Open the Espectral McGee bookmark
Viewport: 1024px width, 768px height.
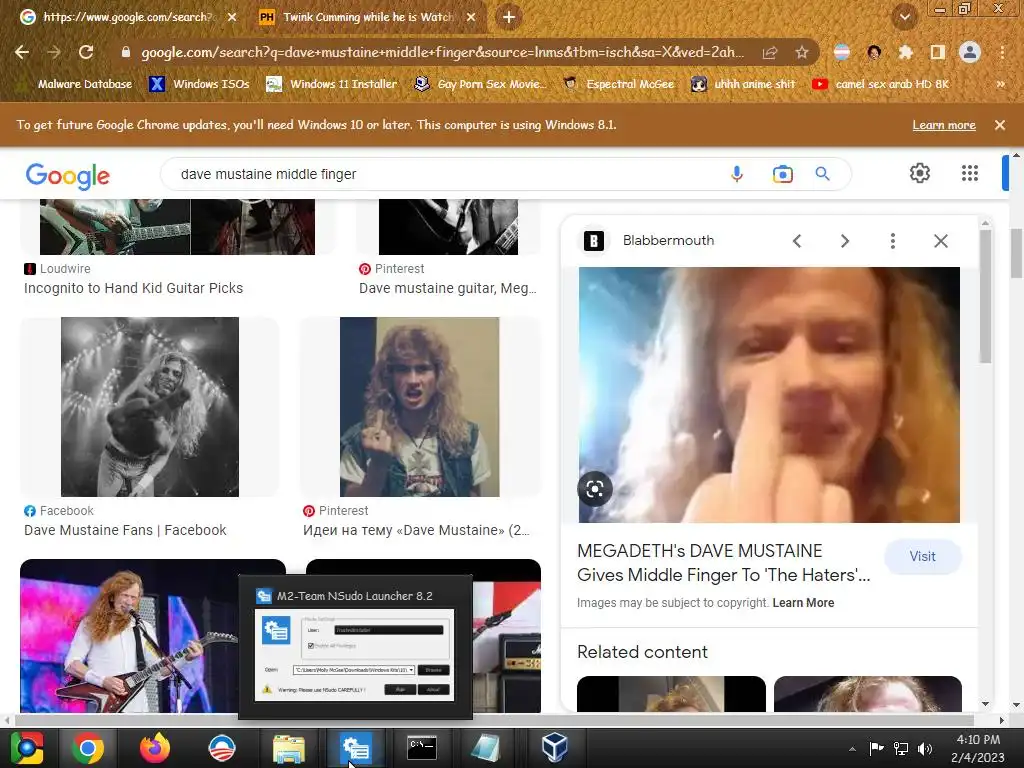pos(620,84)
